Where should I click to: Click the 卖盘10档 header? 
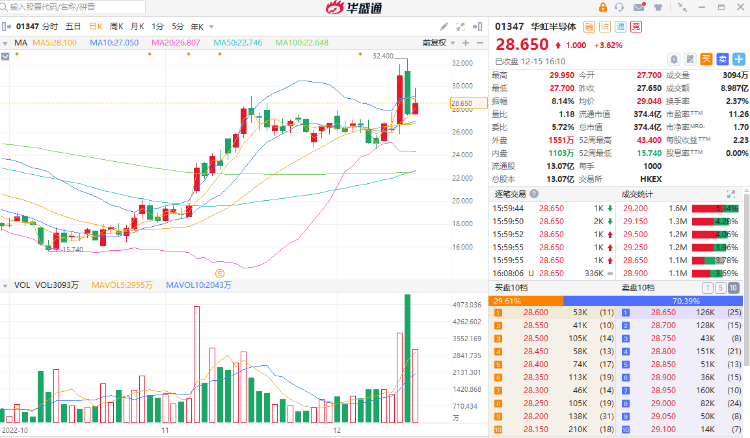[x=638, y=288]
